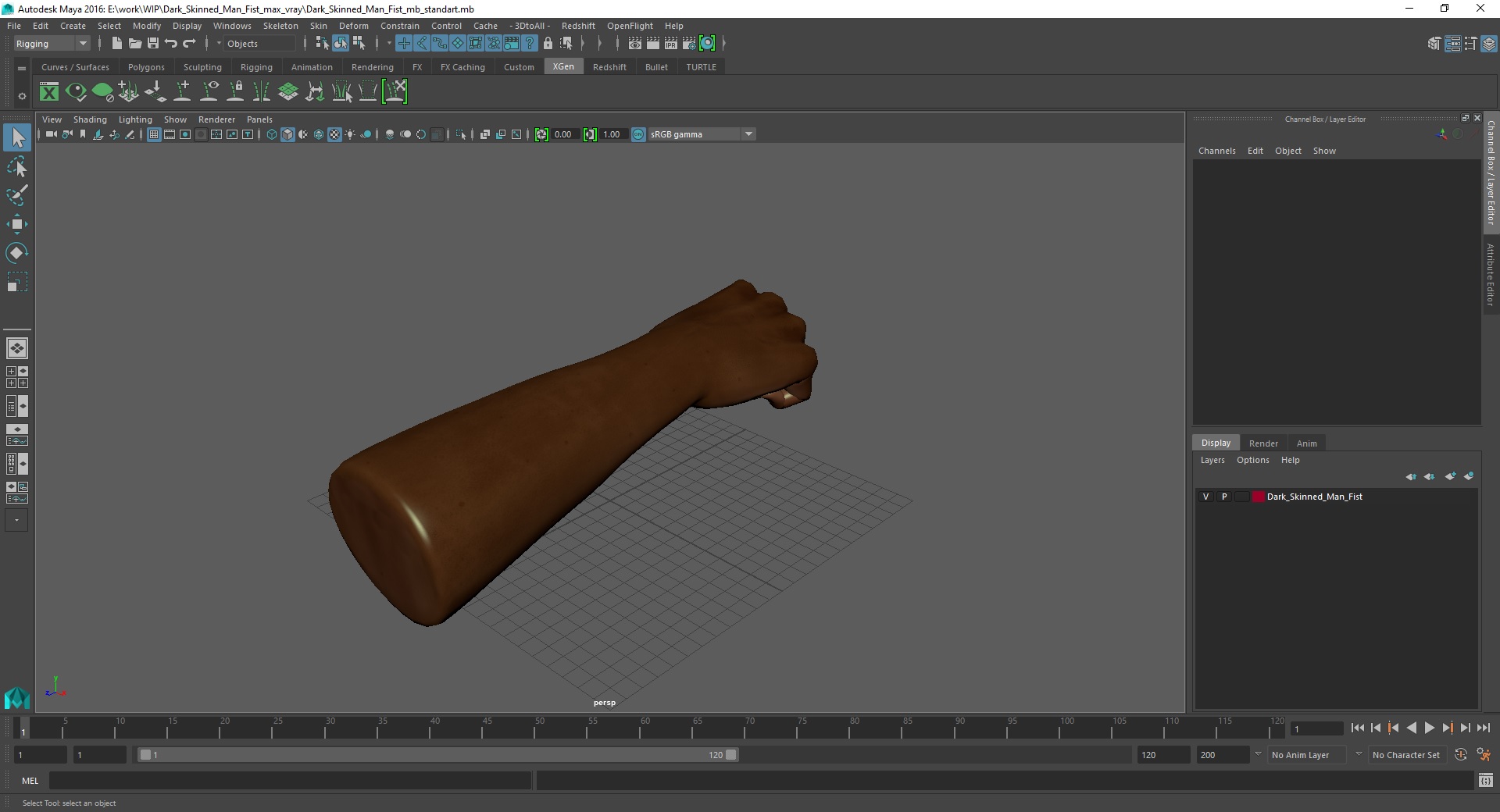
Task: Toggle the color management ON button
Action: 638,134
